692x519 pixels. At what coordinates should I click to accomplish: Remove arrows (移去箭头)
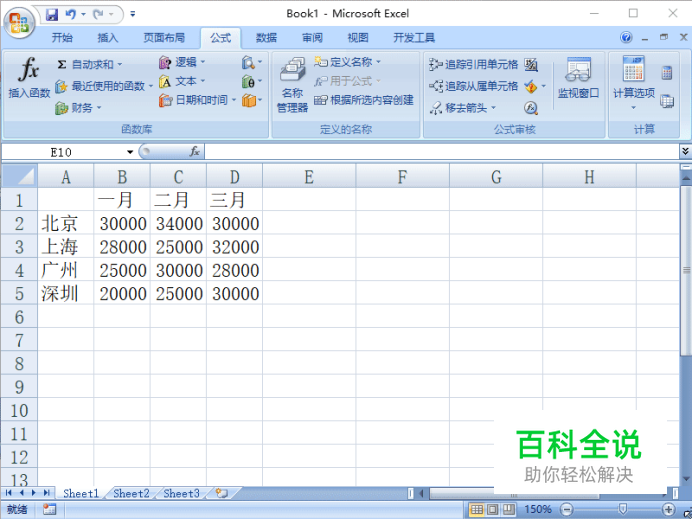tap(463, 108)
